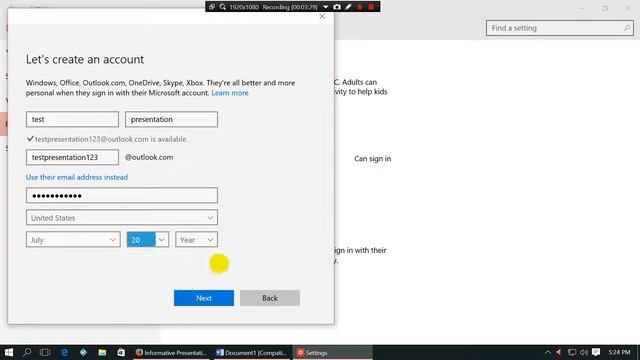Screen dimensions: 640x360
Task: Pause the recording with the red pause button
Action: [360, 7]
